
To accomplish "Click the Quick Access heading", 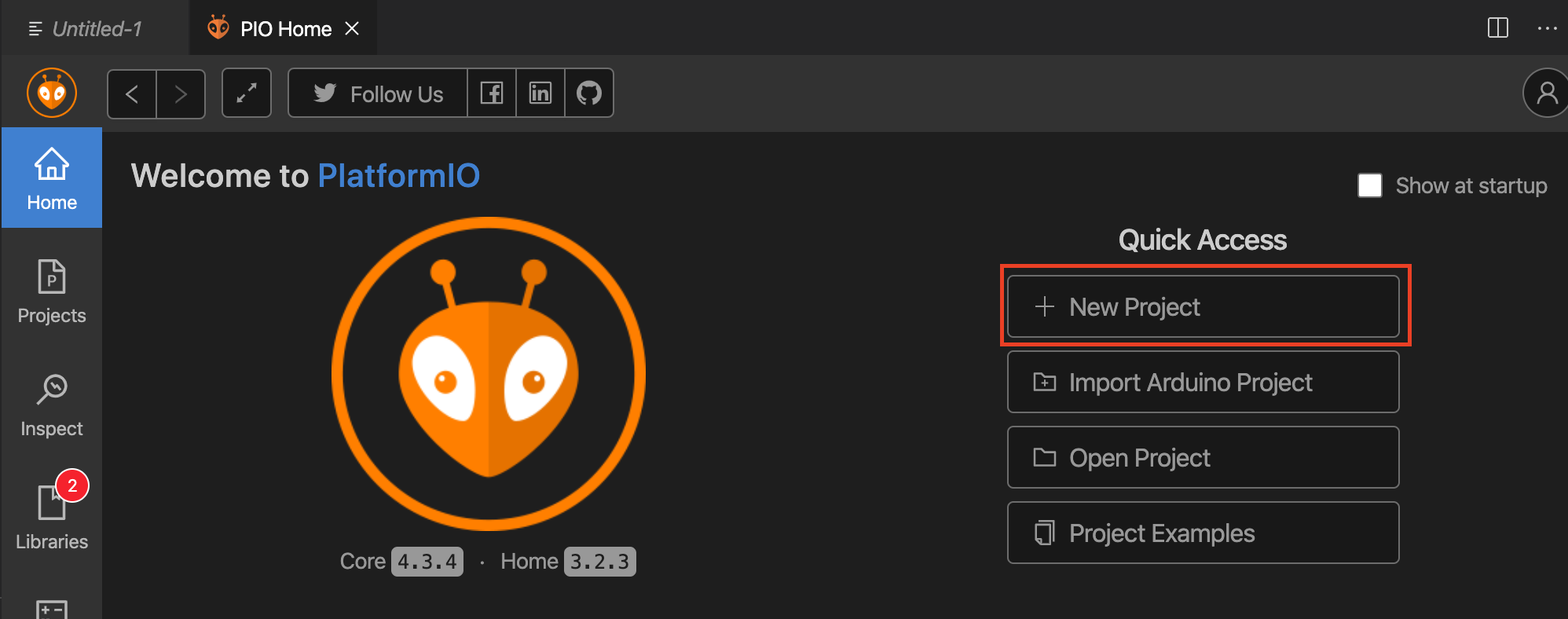I will point(1203,240).
